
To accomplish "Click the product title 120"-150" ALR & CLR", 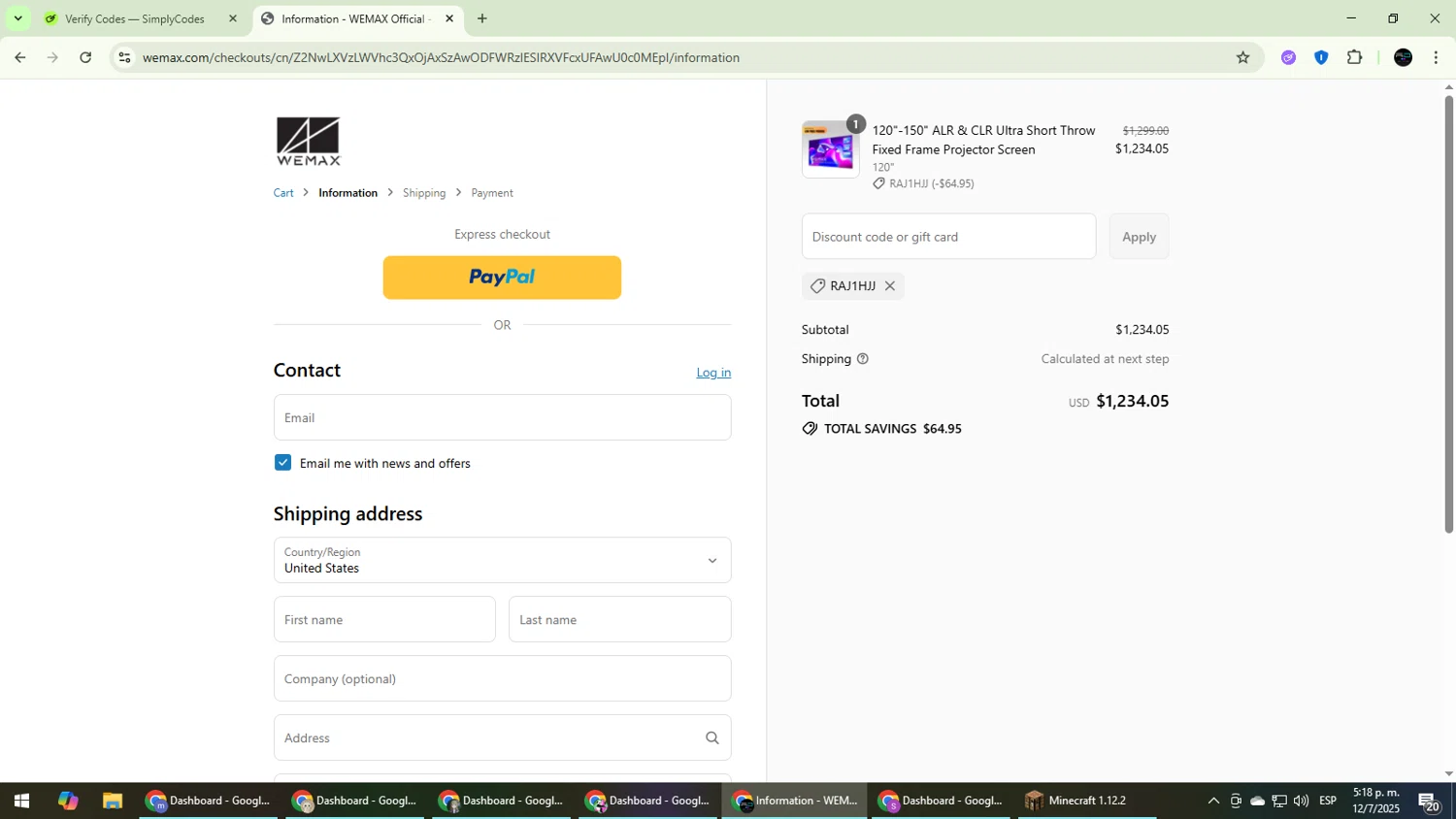I will coord(983,140).
